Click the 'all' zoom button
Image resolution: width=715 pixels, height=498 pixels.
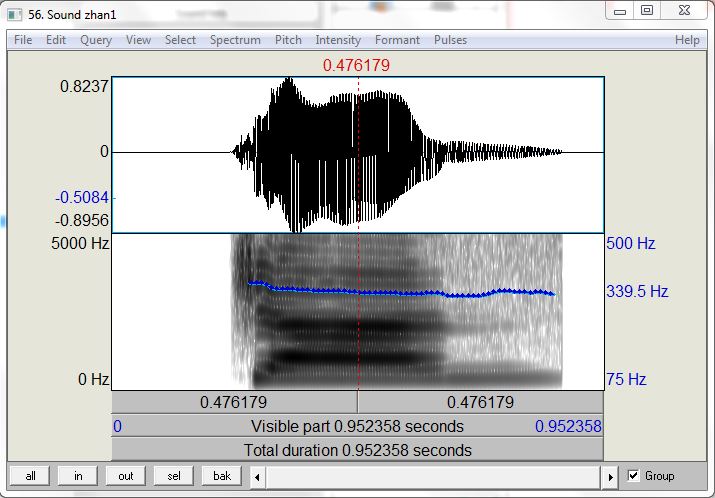tap(31, 476)
